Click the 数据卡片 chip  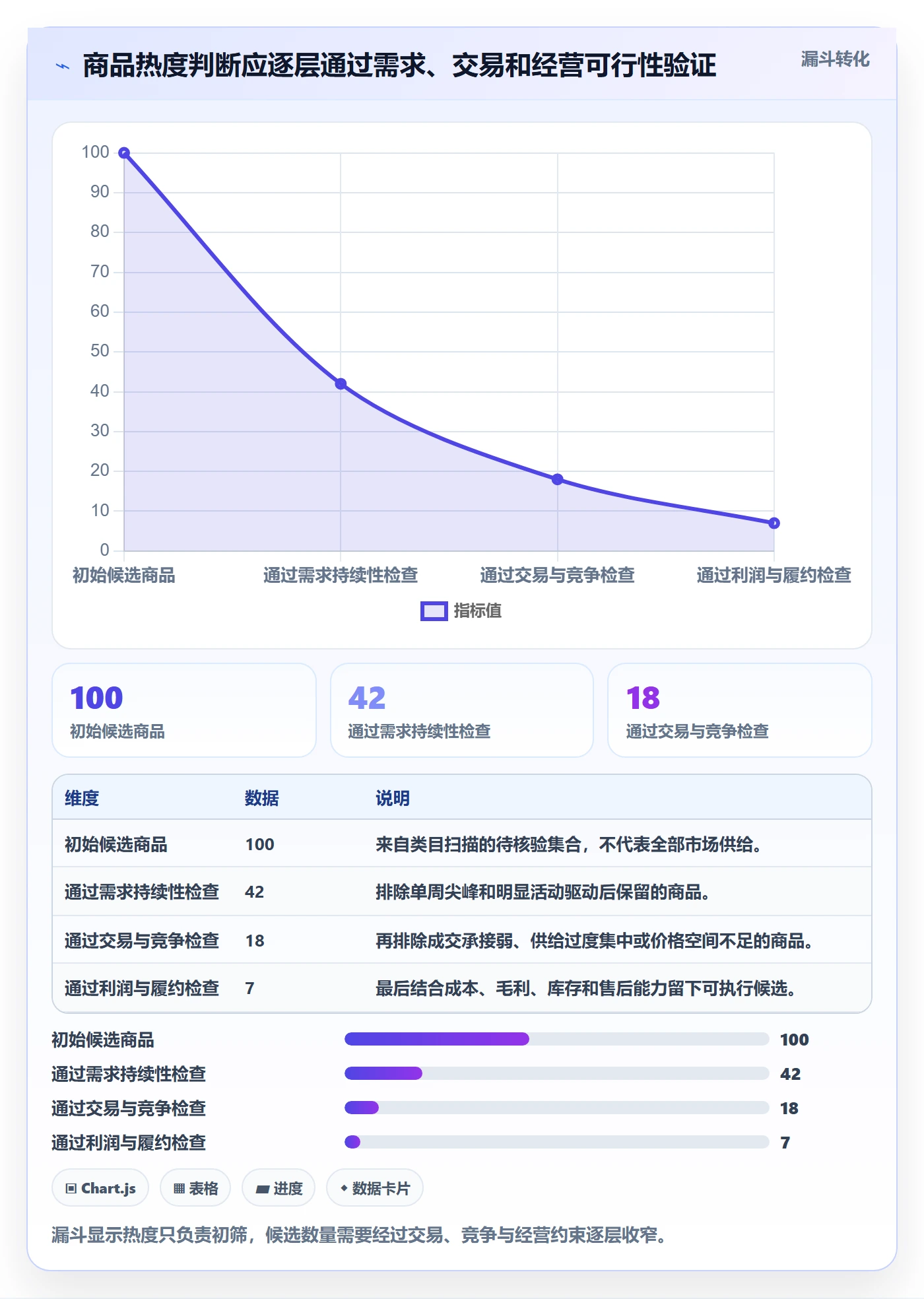pos(375,1189)
